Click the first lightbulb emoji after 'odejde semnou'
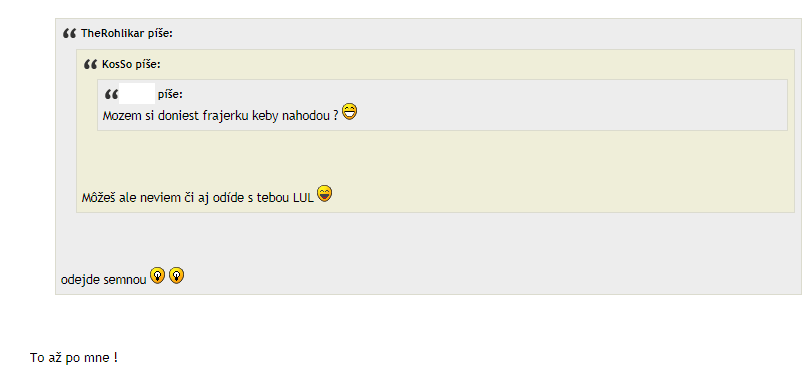This screenshot has height=370, width=805. pos(158,276)
